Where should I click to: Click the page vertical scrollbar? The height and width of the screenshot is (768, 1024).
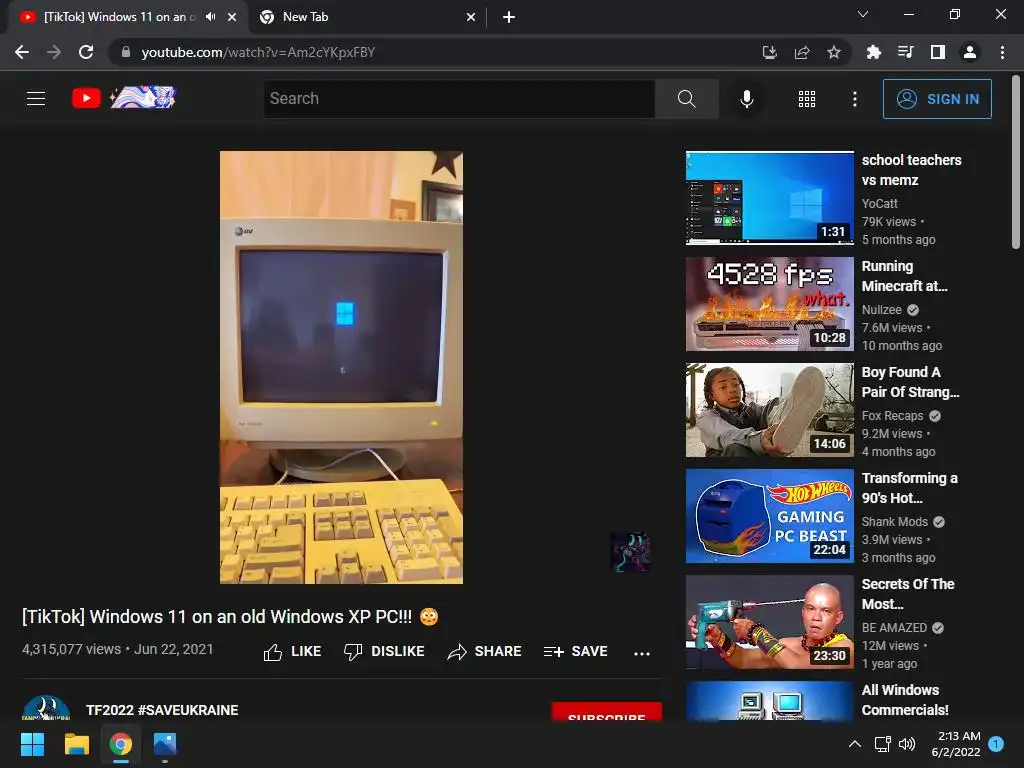1016,162
